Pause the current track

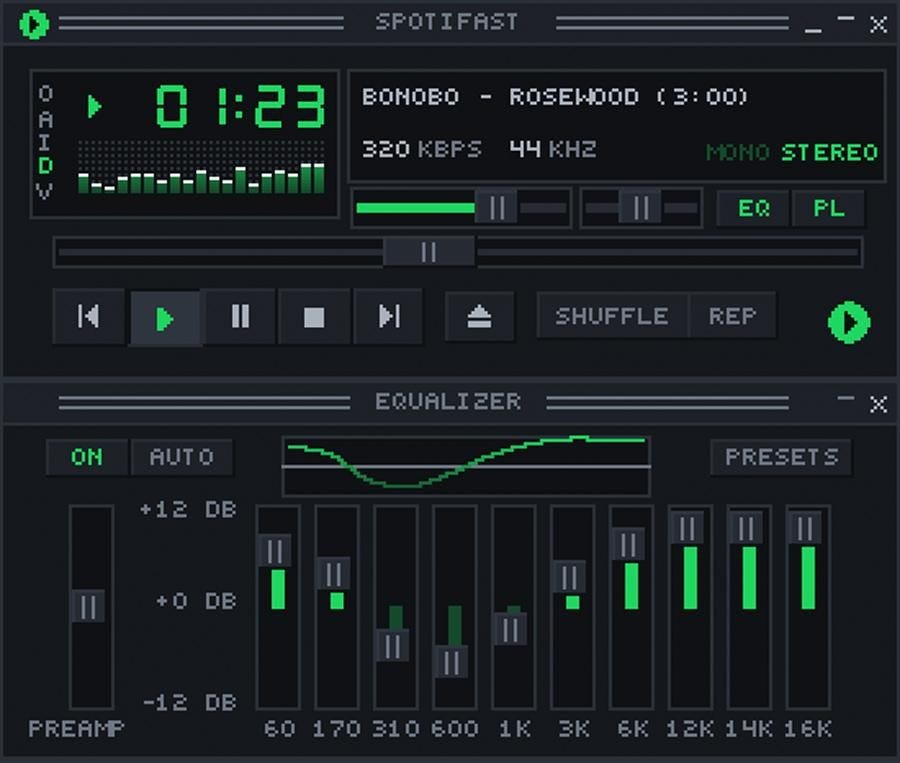click(x=240, y=316)
